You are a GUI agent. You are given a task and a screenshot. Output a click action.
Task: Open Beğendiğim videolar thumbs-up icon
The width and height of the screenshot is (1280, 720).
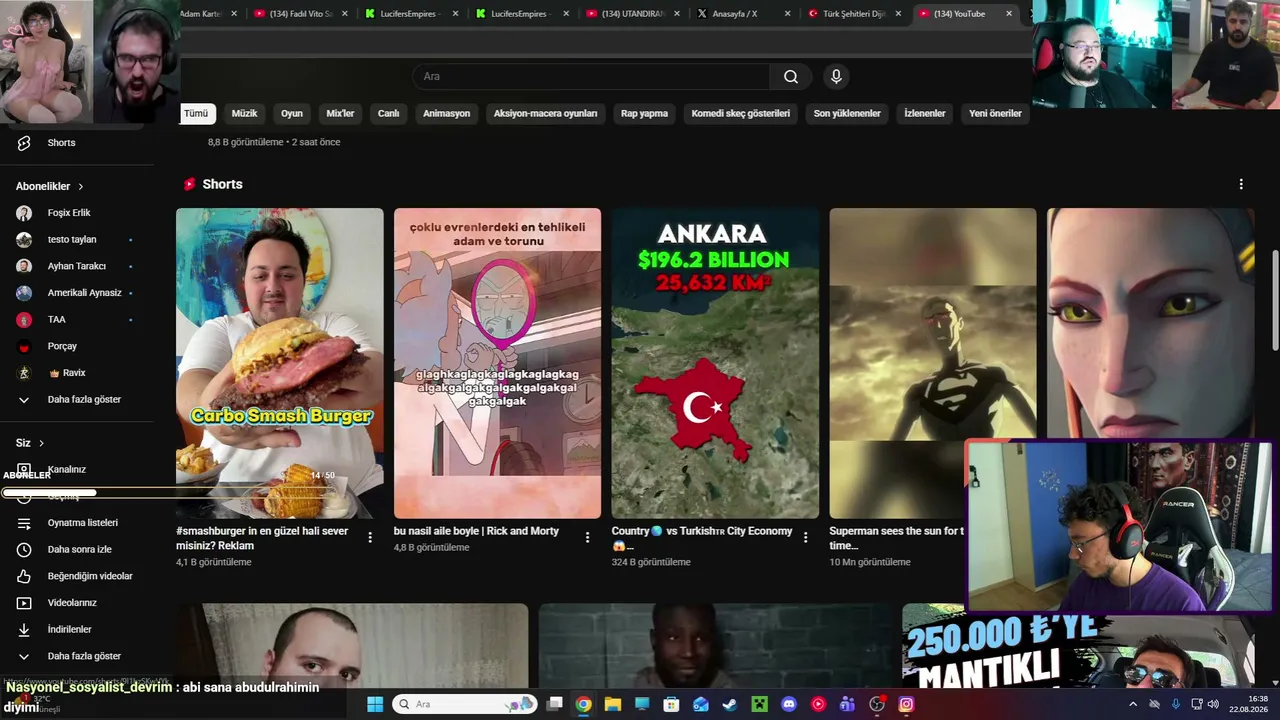(24, 576)
